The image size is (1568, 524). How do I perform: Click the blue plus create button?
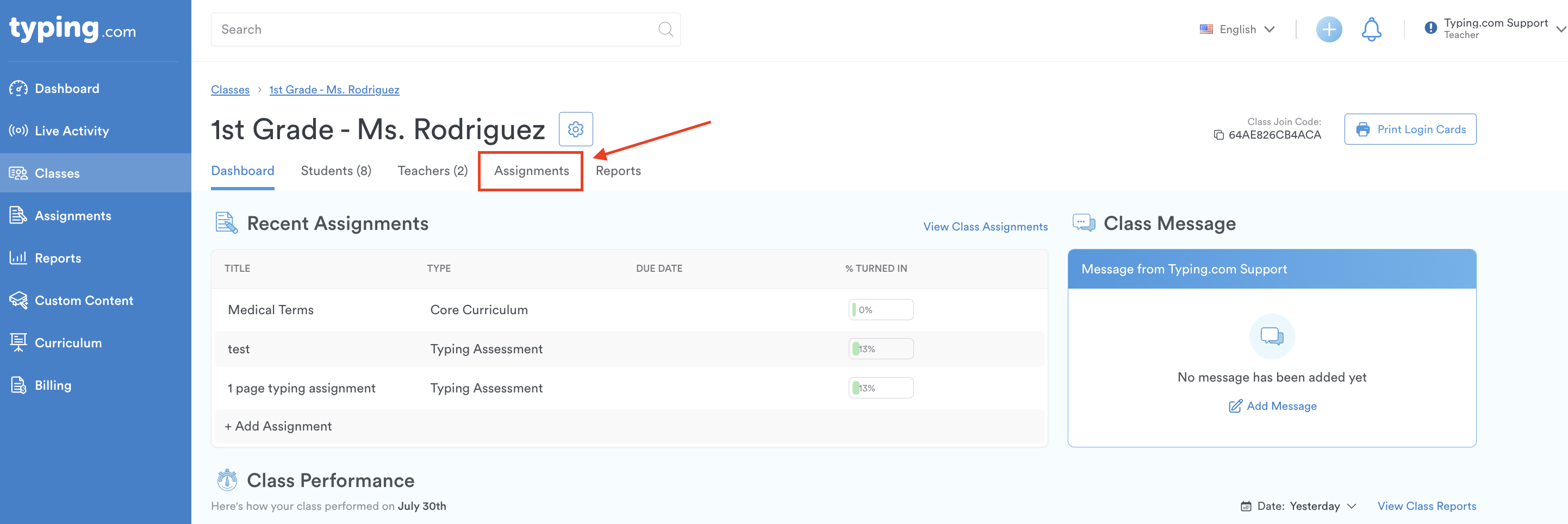pyautogui.click(x=1328, y=29)
